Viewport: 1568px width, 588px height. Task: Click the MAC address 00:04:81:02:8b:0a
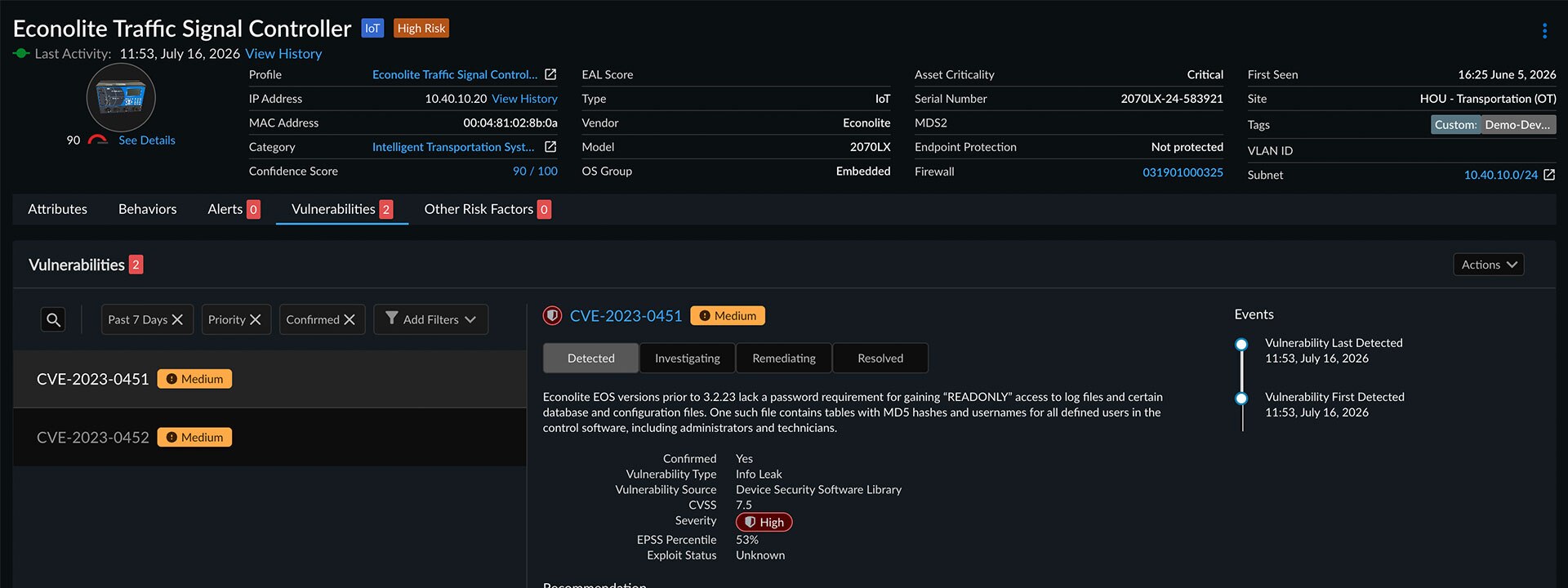[x=510, y=123]
